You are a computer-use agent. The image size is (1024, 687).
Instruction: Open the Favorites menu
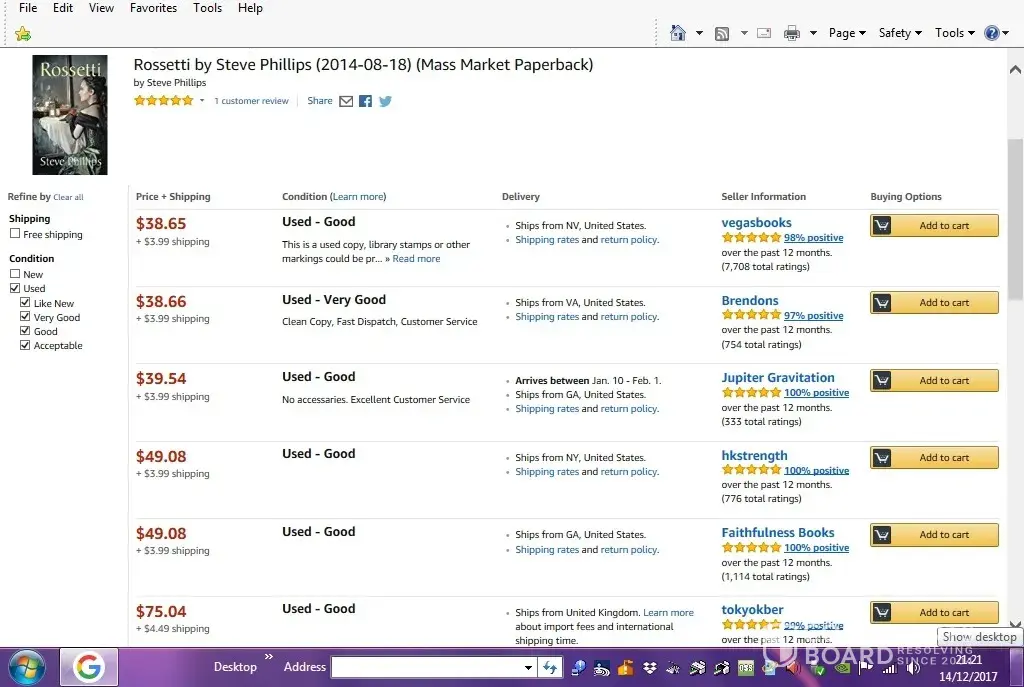[153, 8]
